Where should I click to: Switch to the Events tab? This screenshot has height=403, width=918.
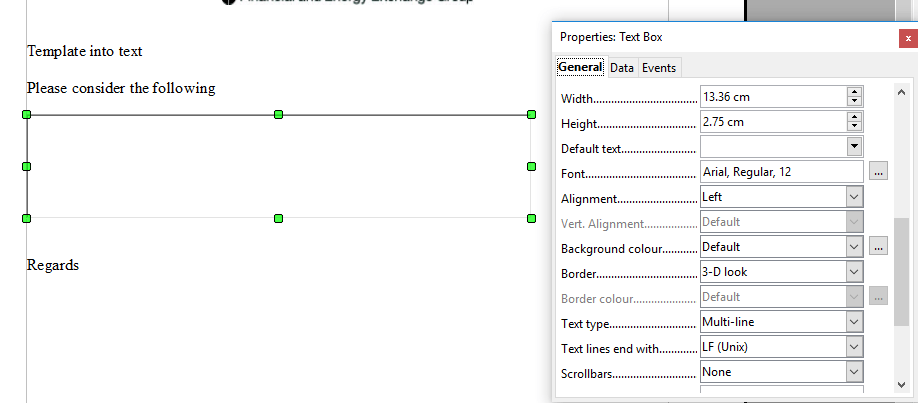tap(659, 68)
